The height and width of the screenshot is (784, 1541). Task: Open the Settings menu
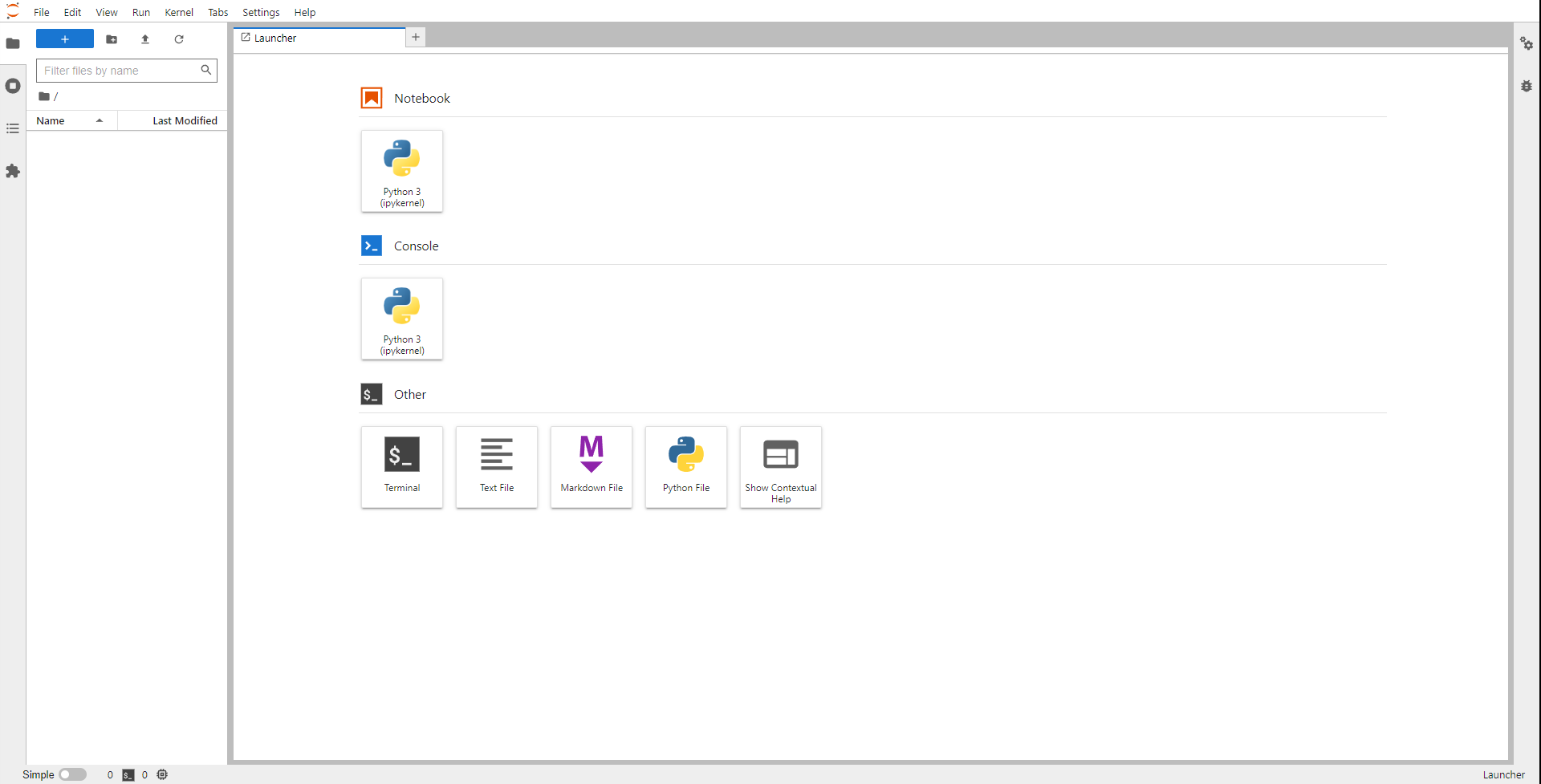pyautogui.click(x=261, y=12)
